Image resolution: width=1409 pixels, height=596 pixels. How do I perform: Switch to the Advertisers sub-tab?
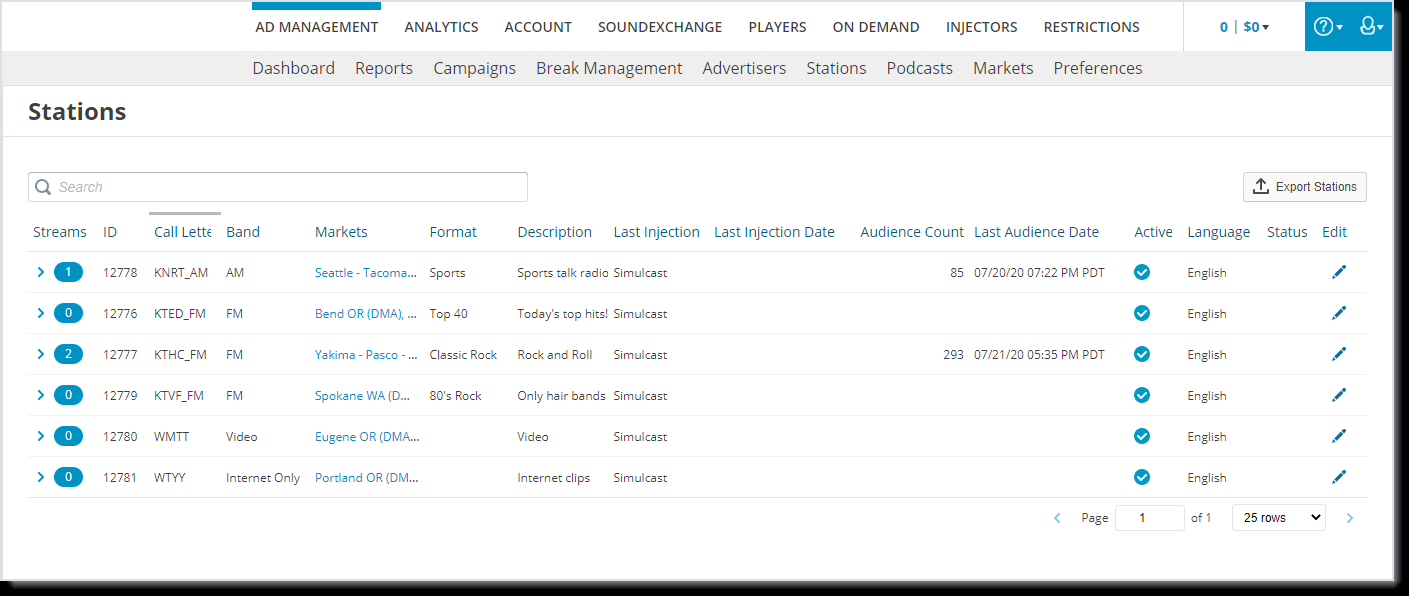click(744, 68)
